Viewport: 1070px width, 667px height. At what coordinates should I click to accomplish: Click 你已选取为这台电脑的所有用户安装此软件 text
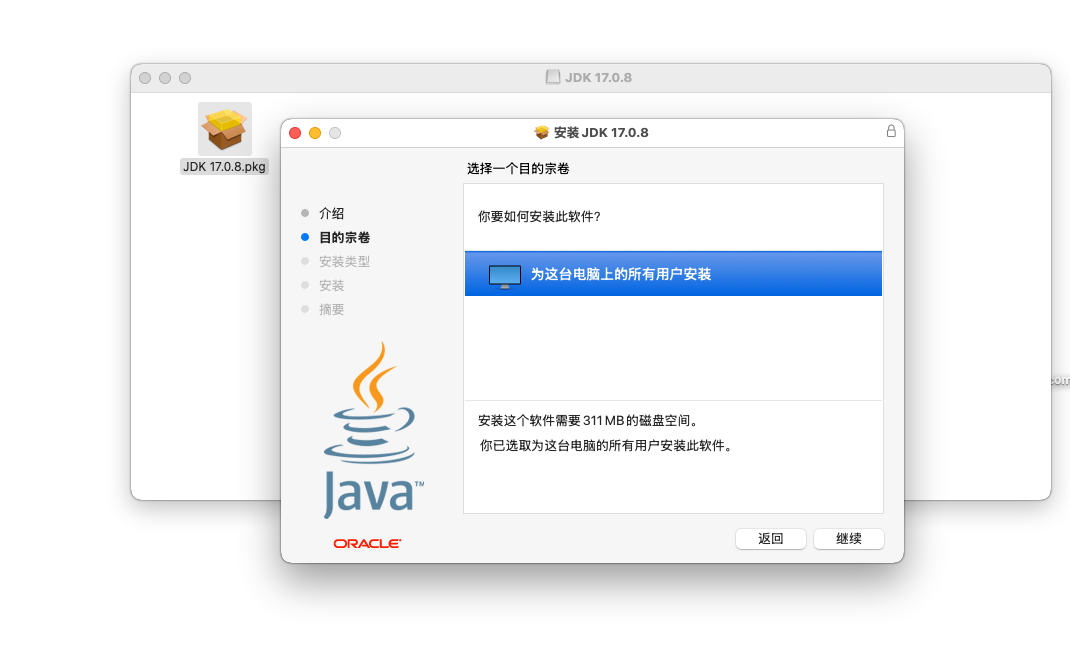coord(606,446)
